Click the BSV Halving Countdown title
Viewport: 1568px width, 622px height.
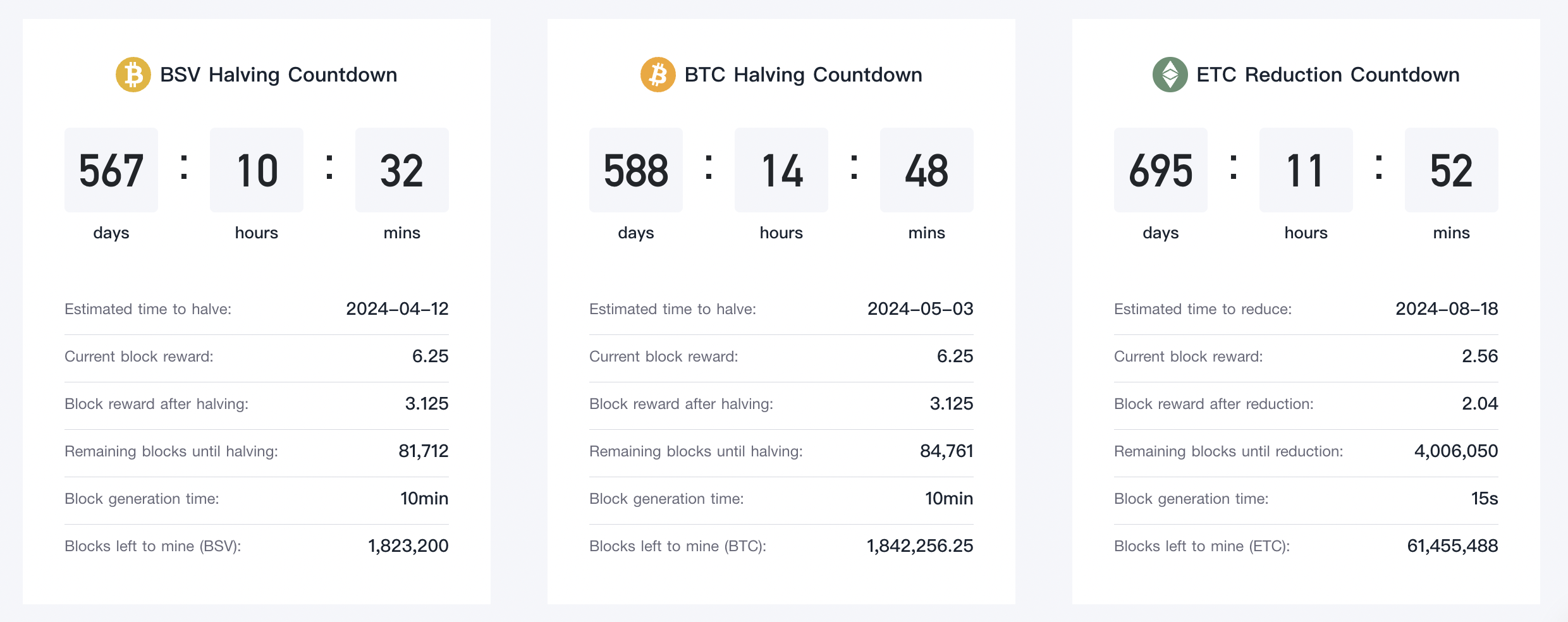point(278,75)
